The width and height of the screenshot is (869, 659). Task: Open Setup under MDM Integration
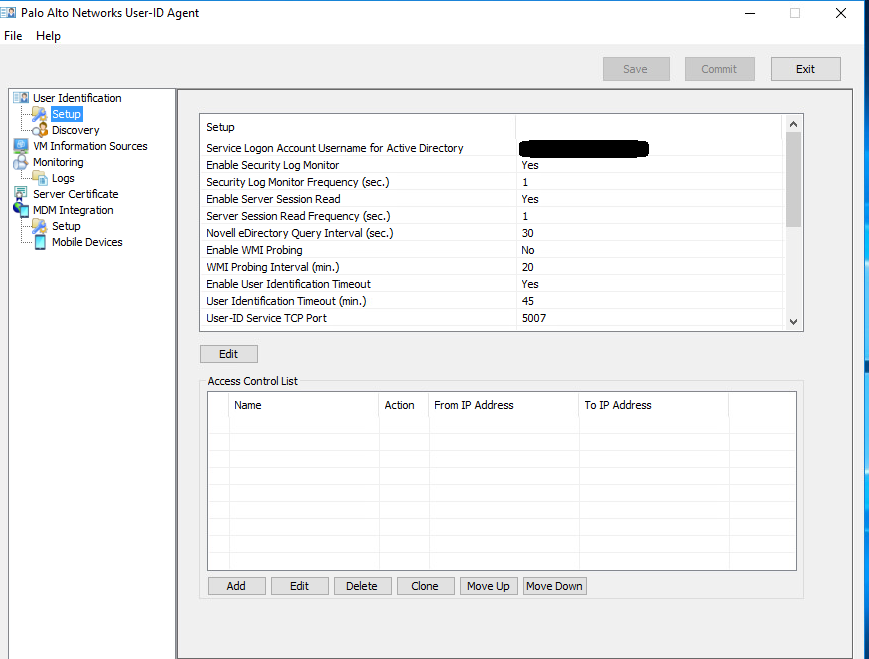[67, 226]
